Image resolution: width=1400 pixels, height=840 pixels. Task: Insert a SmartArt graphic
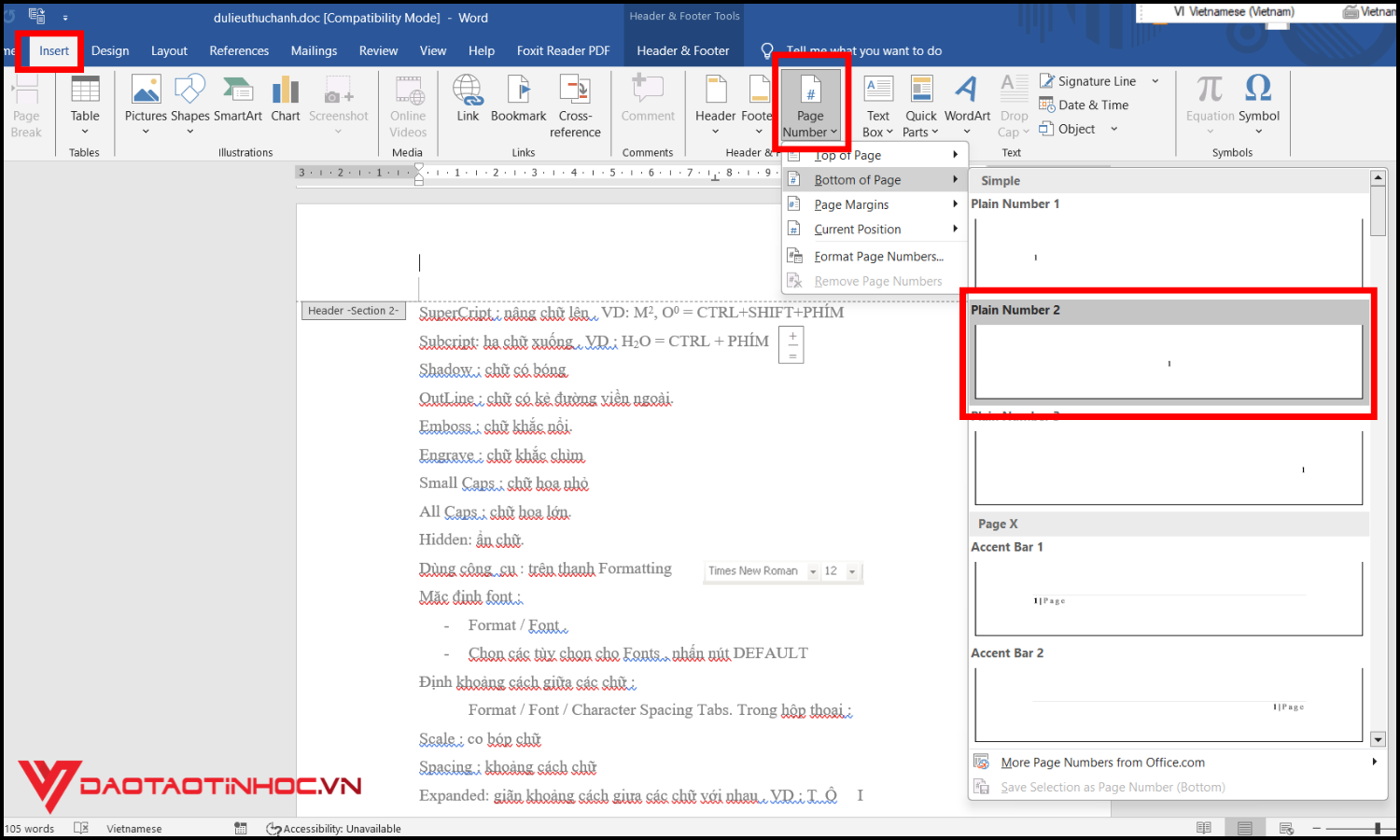pos(238,103)
